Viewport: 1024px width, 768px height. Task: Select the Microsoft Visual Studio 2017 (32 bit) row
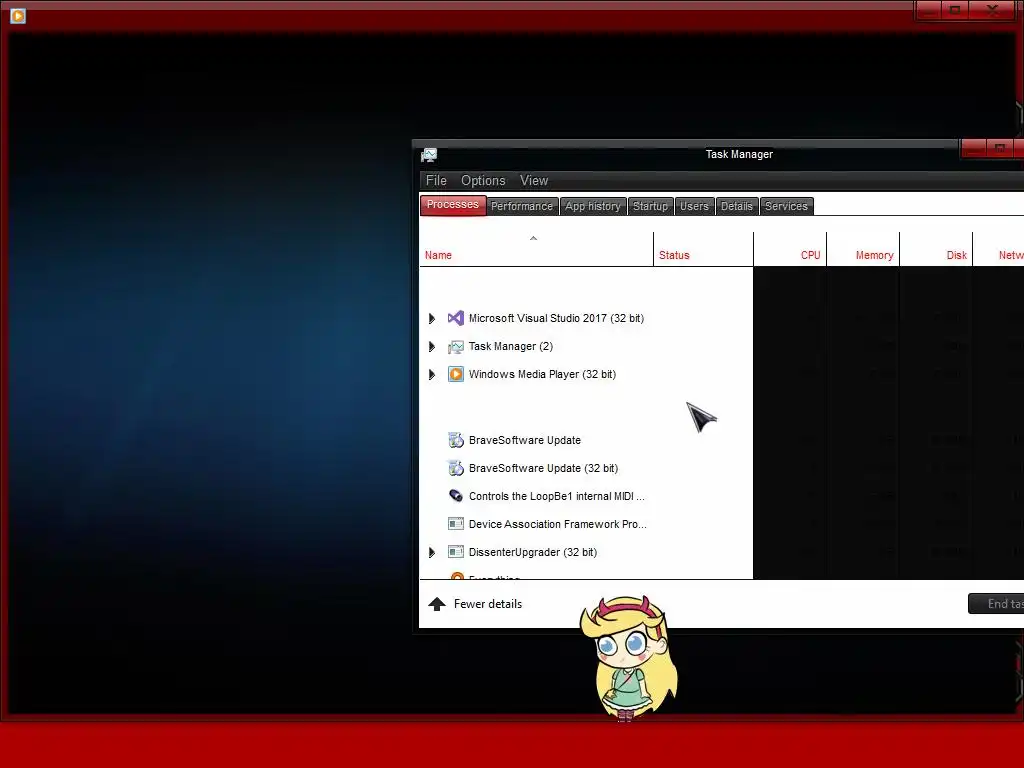tap(556, 318)
